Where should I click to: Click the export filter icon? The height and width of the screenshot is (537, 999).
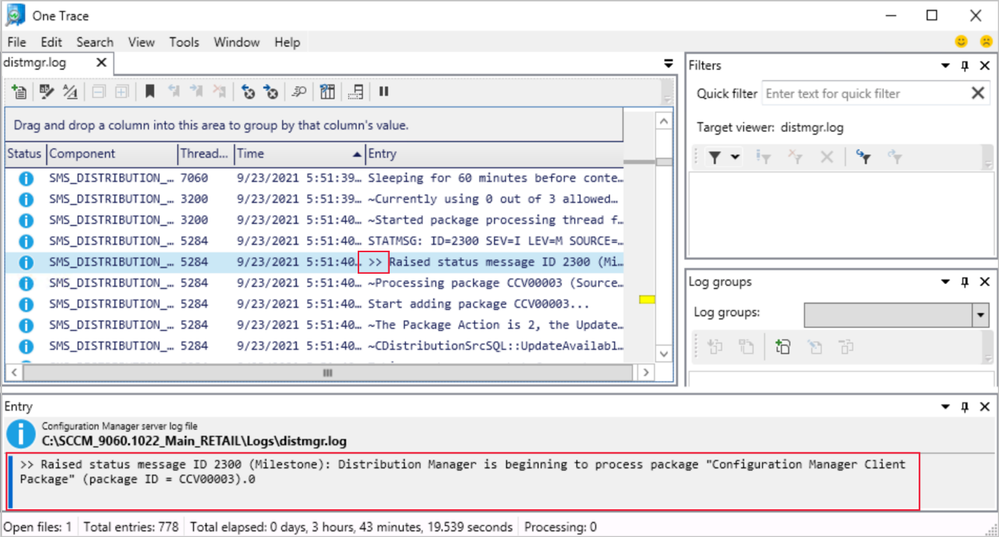pyautogui.click(x=895, y=157)
